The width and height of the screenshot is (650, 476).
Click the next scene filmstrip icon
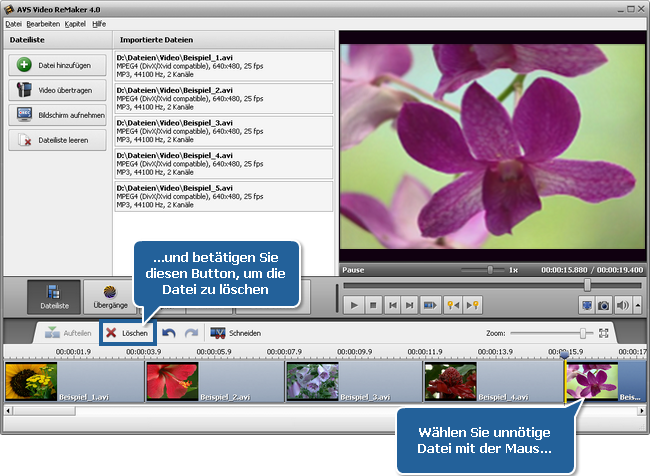coord(430,305)
